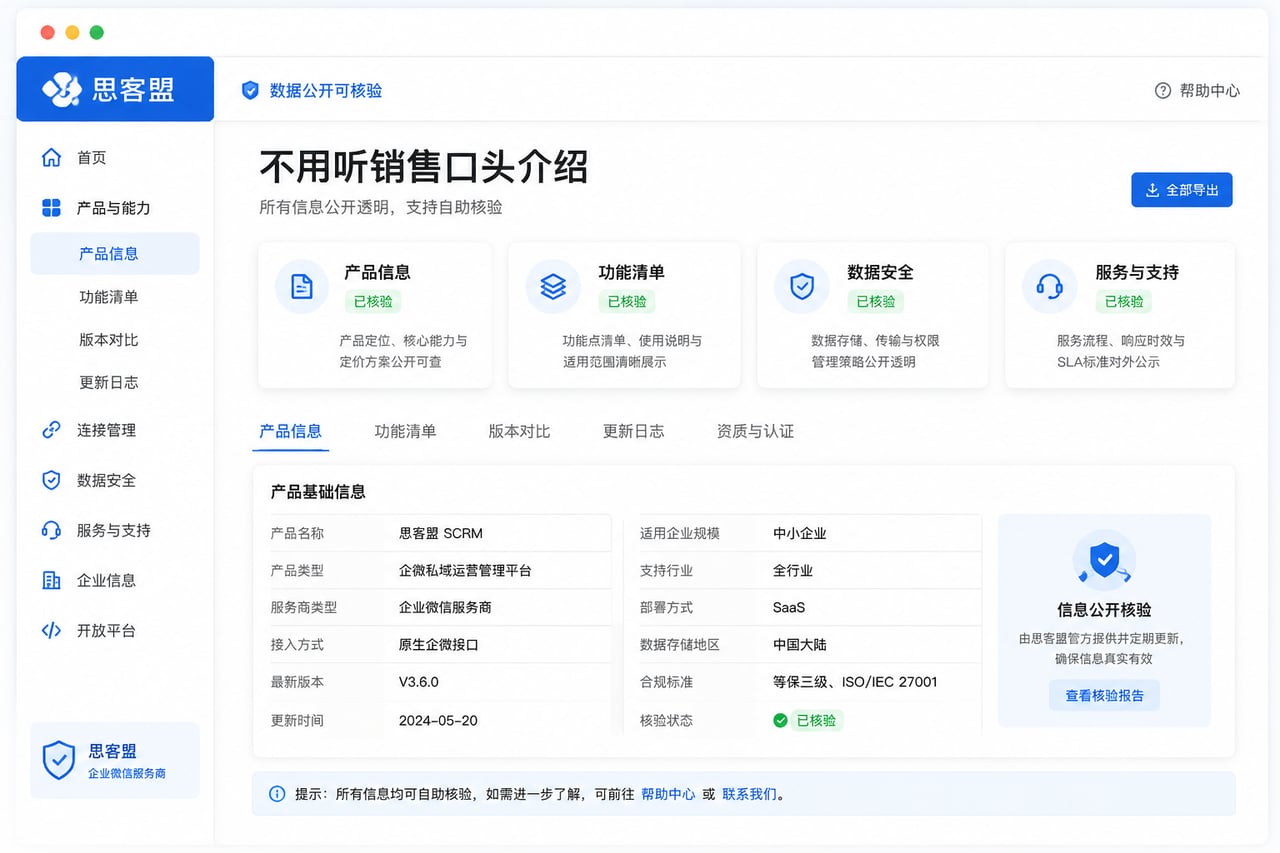
Task: Click the 全部导出 button
Action: (1182, 190)
